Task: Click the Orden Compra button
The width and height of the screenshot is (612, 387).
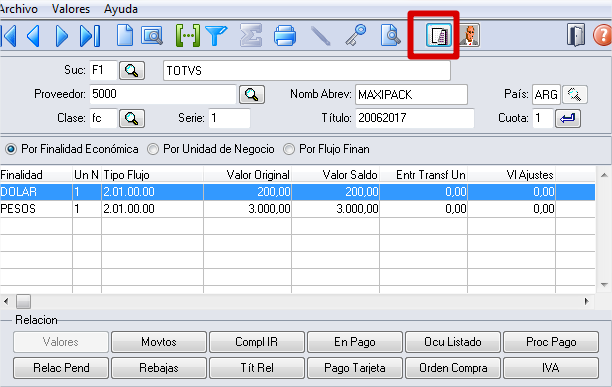Action: pos(453,368)
